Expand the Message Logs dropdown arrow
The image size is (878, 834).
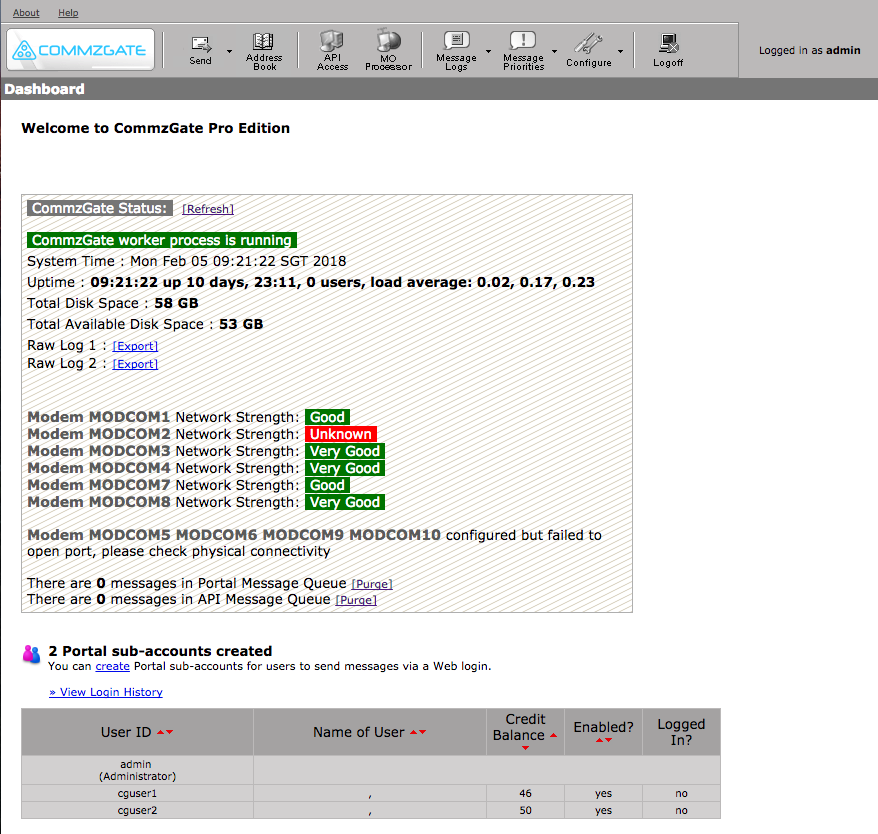click(488, 51)
